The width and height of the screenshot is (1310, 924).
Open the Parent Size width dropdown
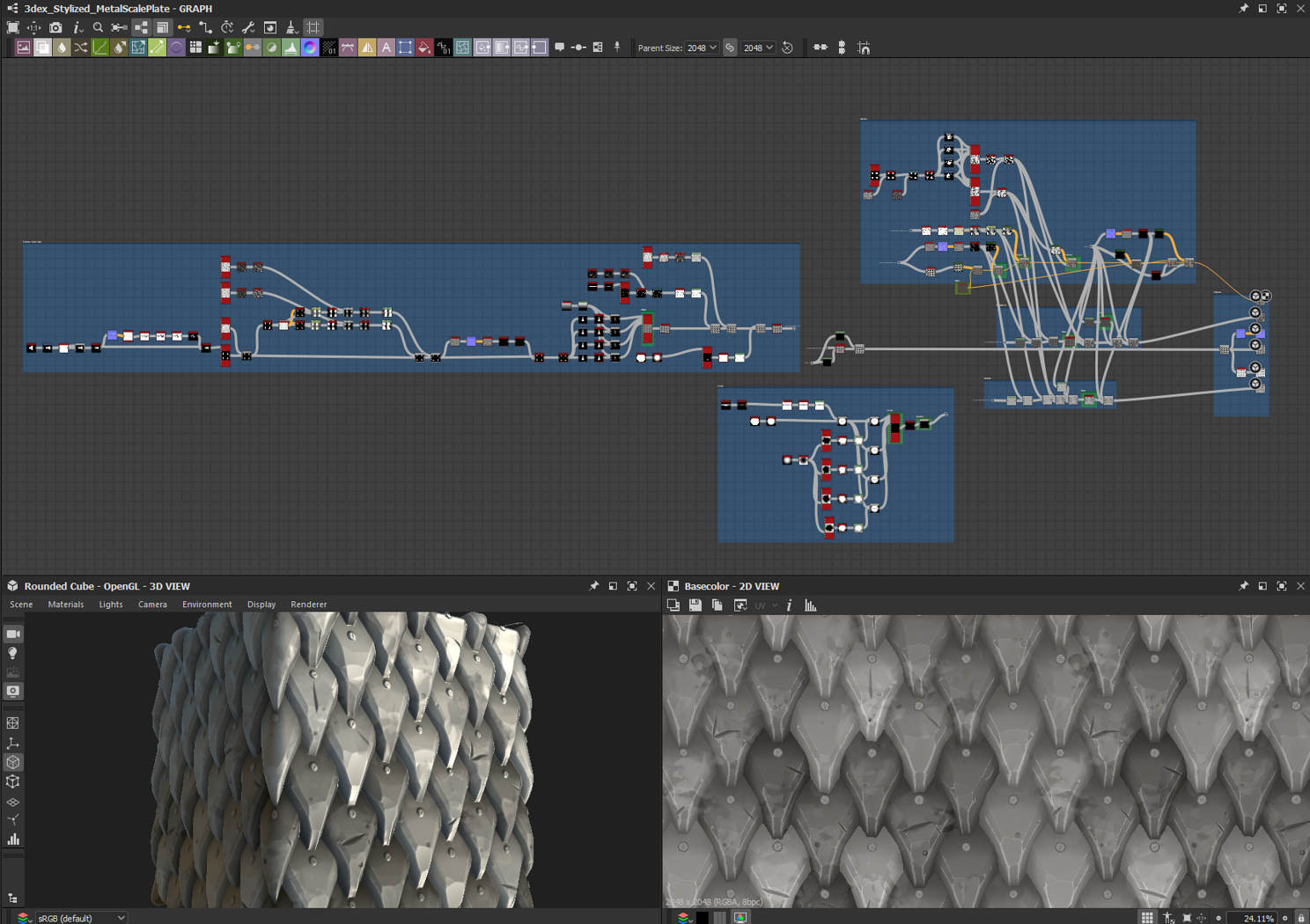pos(702,48)
